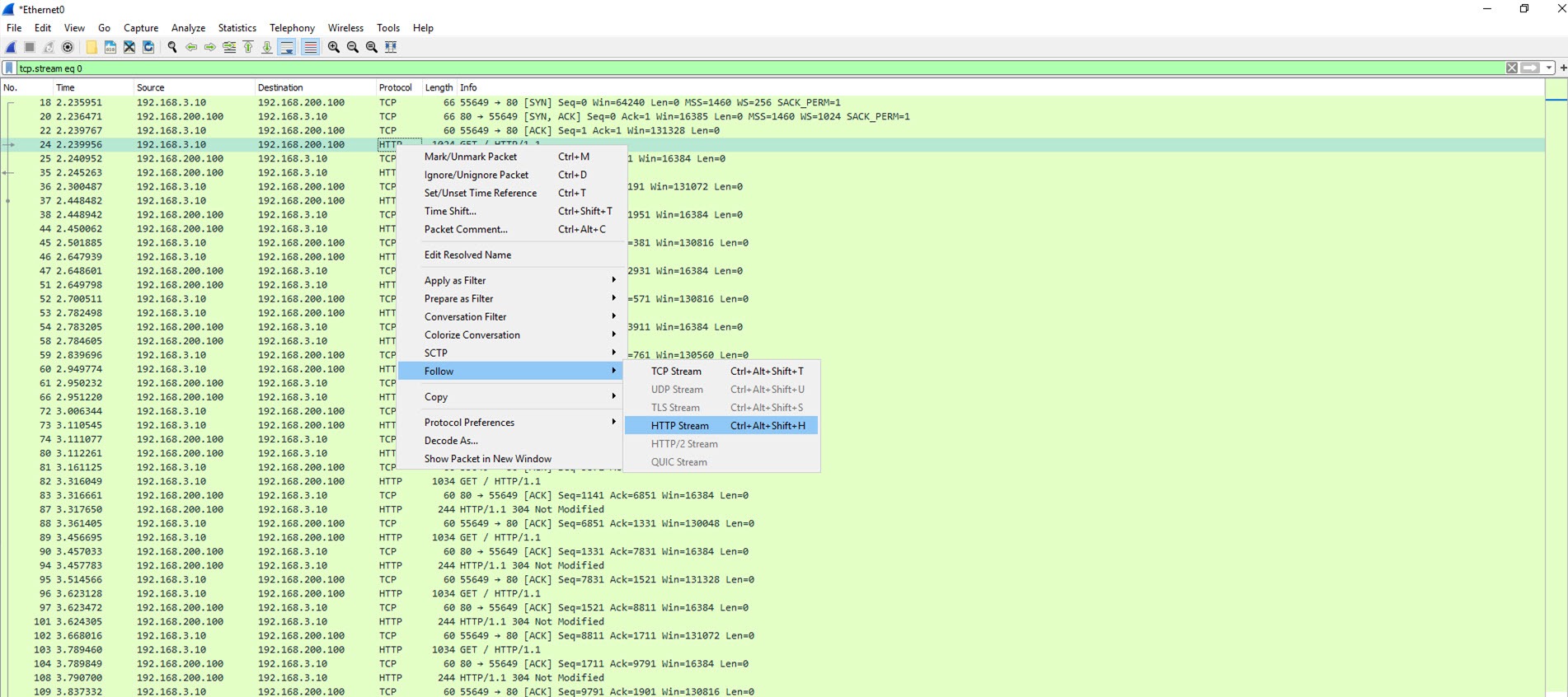Follow the HTTP Stream
This screenshot has width=1568, height=697.
[721, 425]
